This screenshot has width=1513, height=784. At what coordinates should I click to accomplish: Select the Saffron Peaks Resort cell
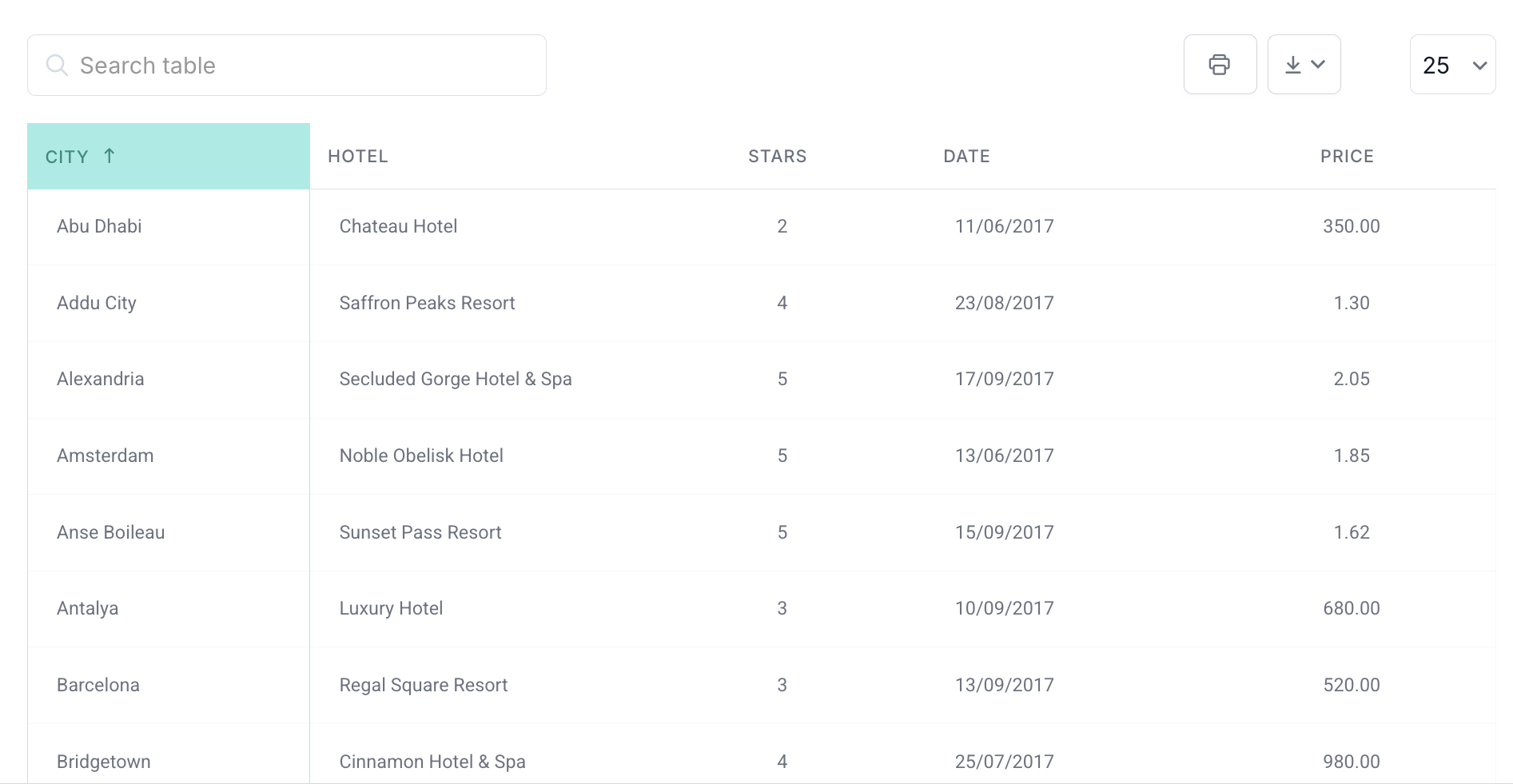click(x=427, y=303)
